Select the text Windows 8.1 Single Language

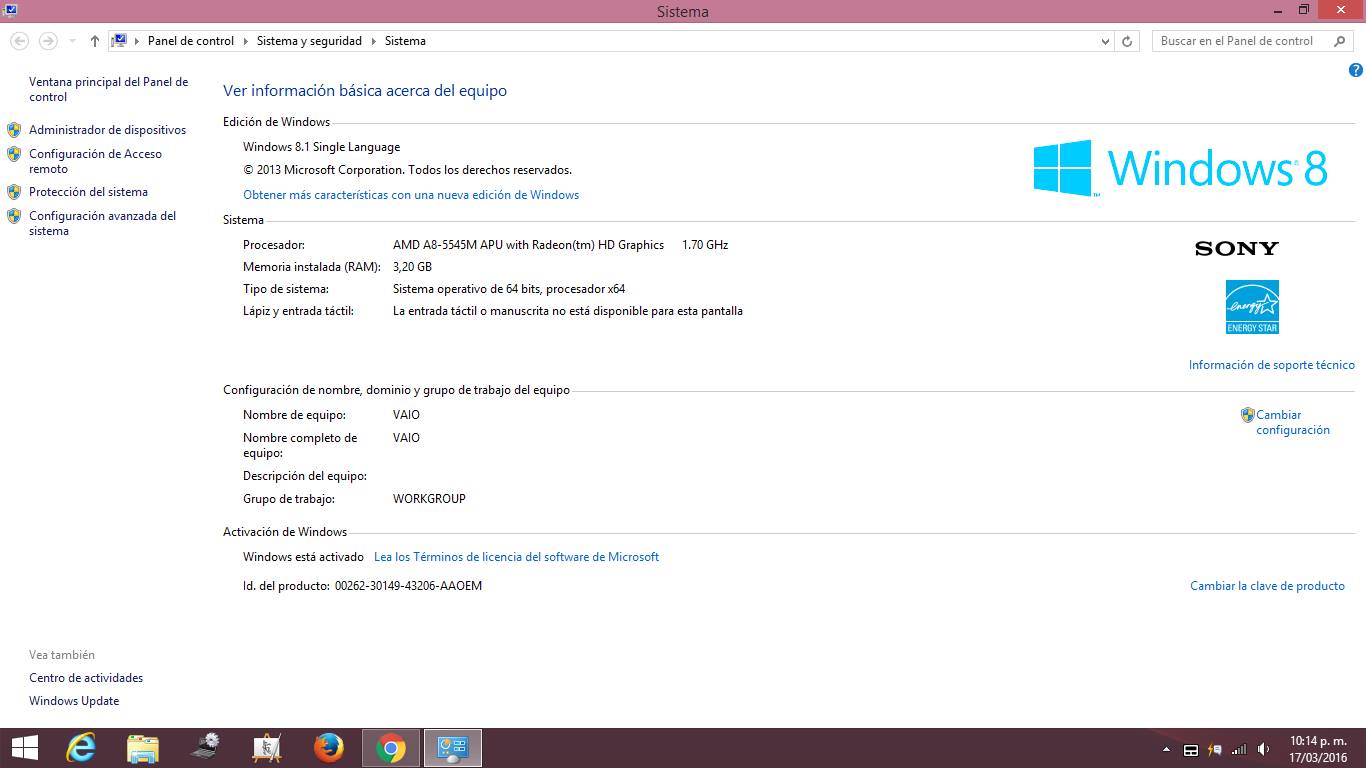click(x=321, y=147)
